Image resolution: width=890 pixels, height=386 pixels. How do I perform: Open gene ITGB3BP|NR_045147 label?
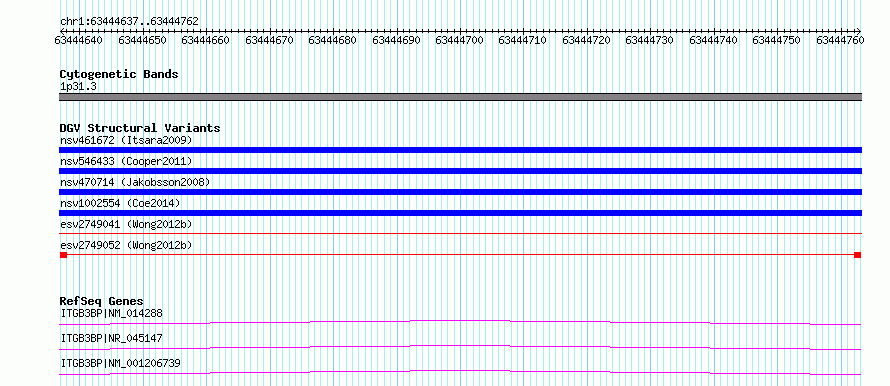tap(112, 338)
